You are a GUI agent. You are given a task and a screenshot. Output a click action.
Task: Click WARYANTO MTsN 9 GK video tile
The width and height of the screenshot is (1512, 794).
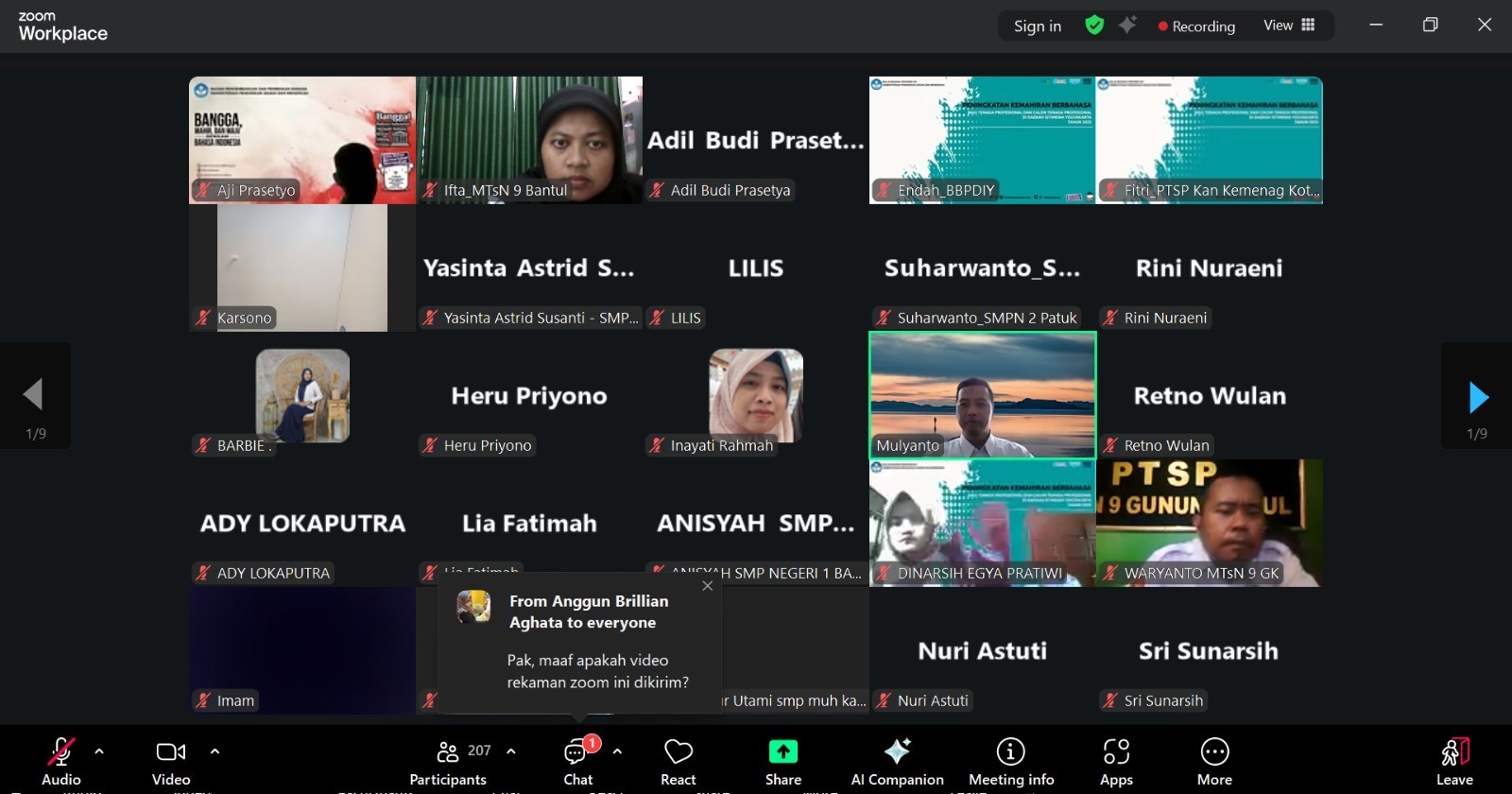tap(1210, 523)
